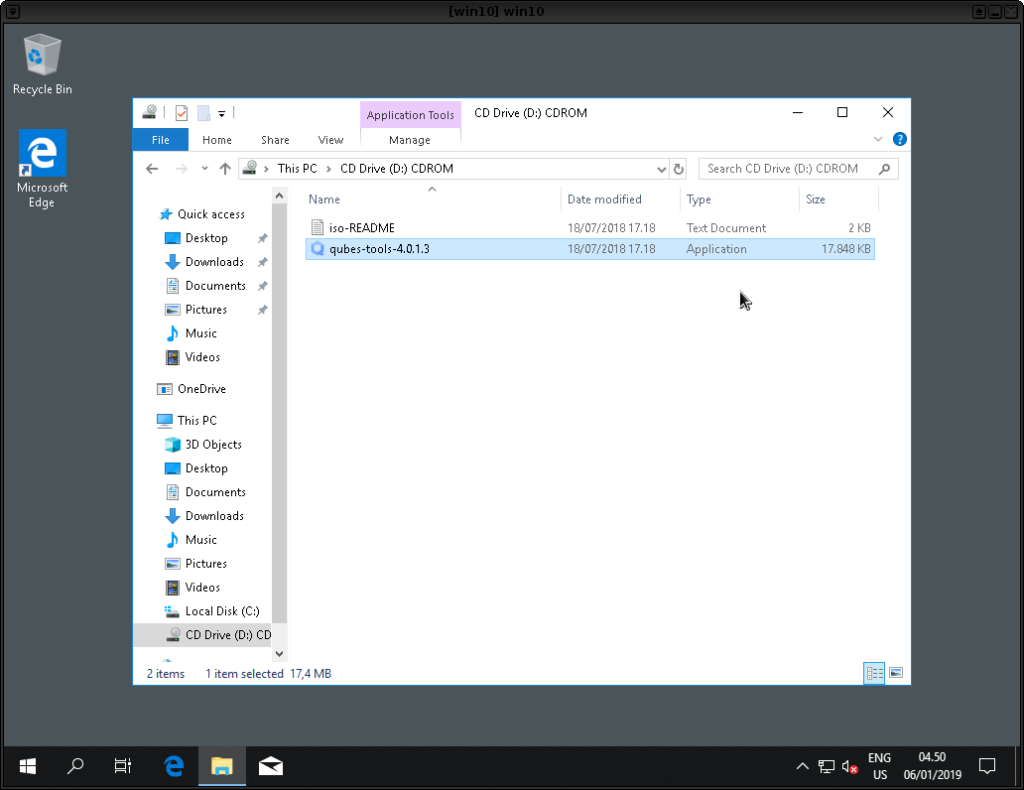Expand chevron before This PC in breadcrumb
Viewport: 1024px width, 790px height.
tap(266, 168)
